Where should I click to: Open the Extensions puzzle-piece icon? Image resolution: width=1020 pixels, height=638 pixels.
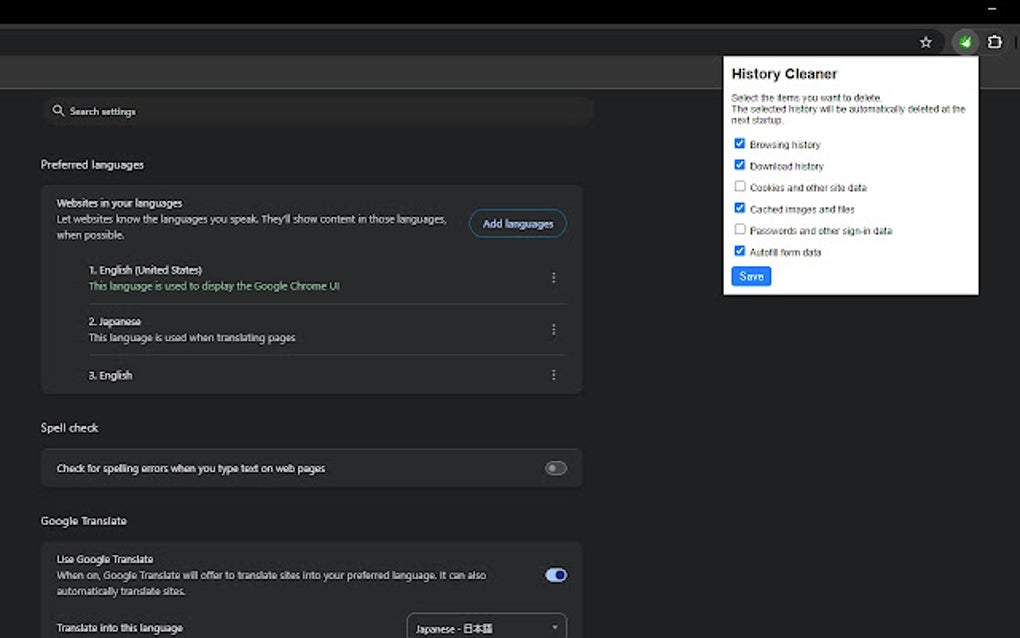point(994,42)
